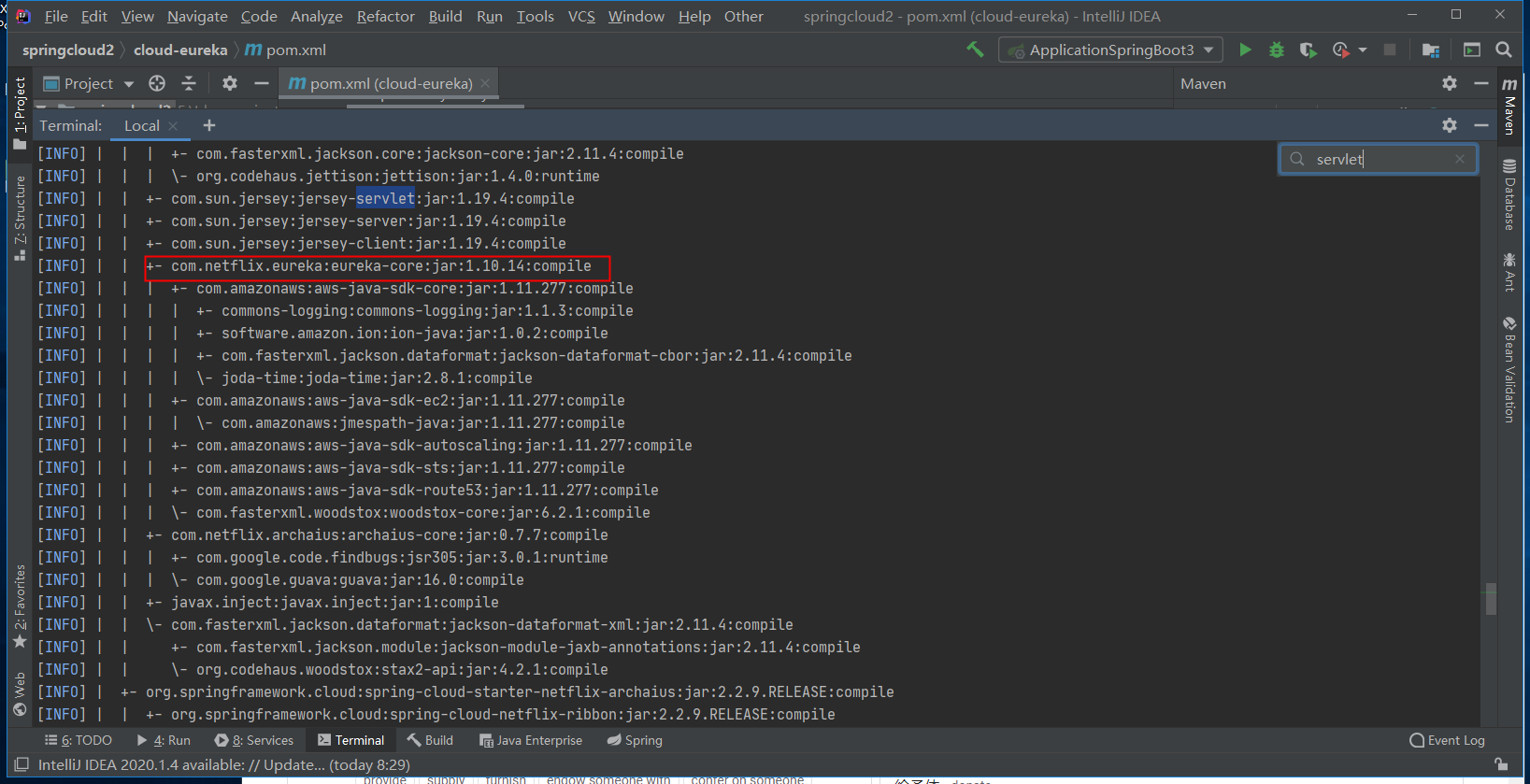Hide the Project panel with the minus icon

tap(262, 83)
